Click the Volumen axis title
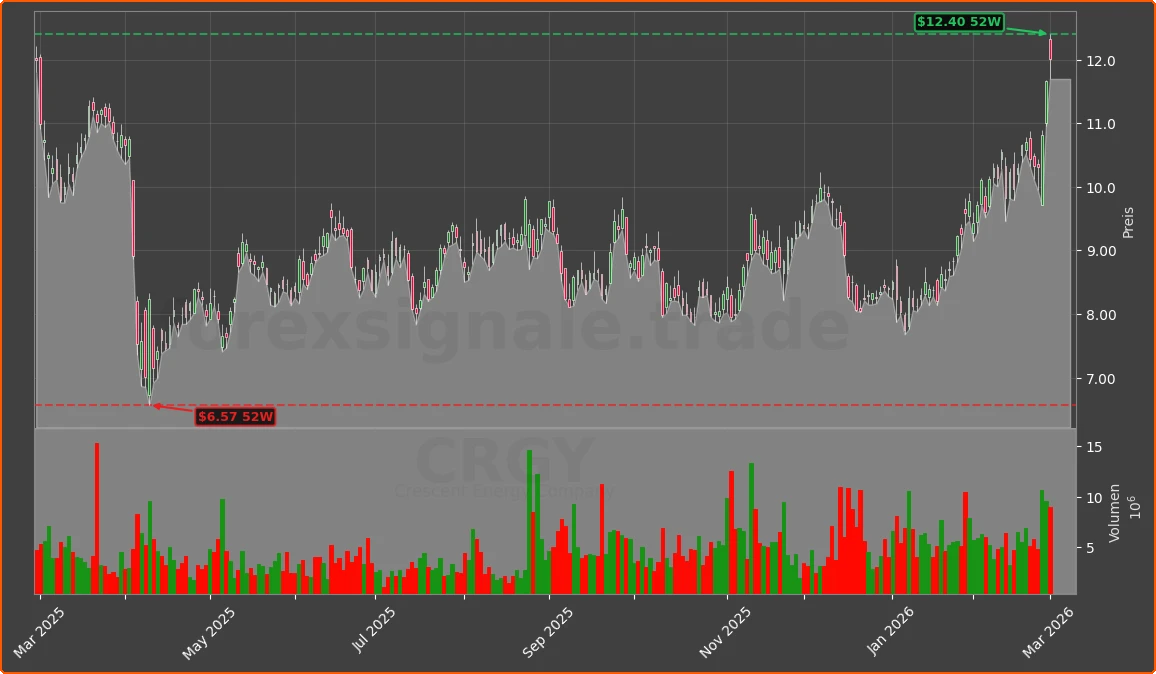Viewport: 1156px width, 674px height. coord(1114,513)
